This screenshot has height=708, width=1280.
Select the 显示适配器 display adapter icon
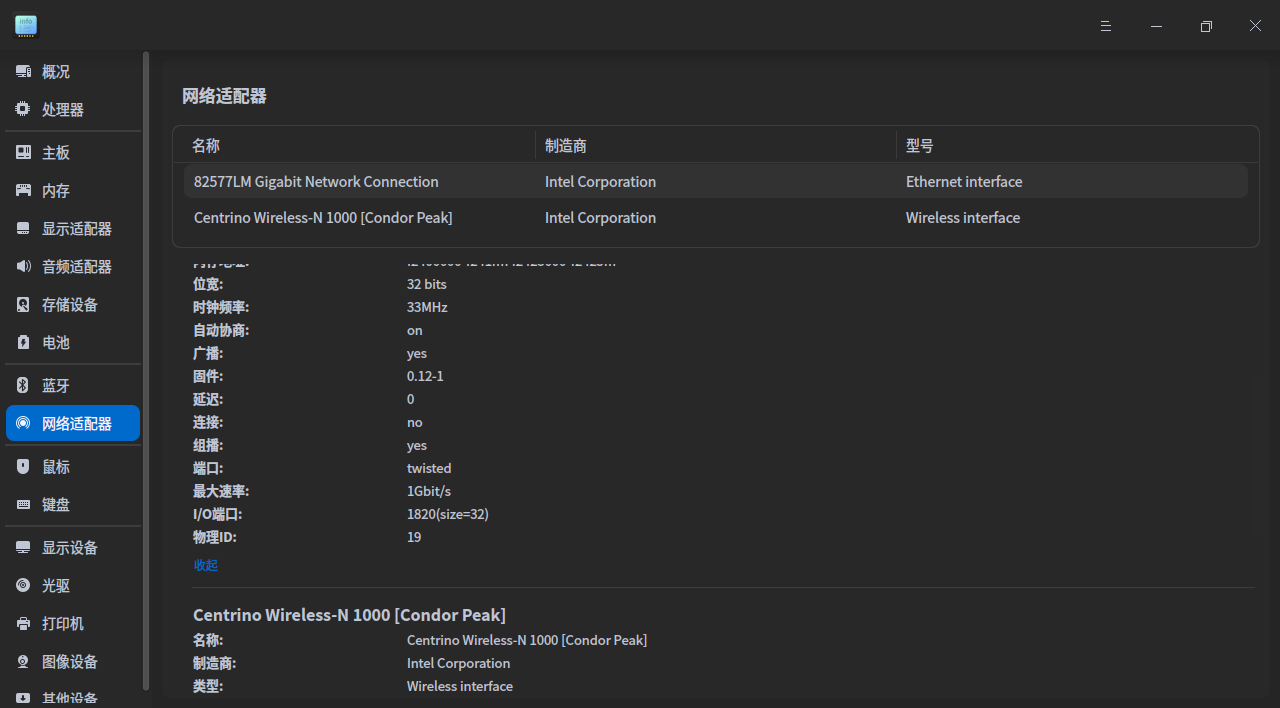coord(23,229)
